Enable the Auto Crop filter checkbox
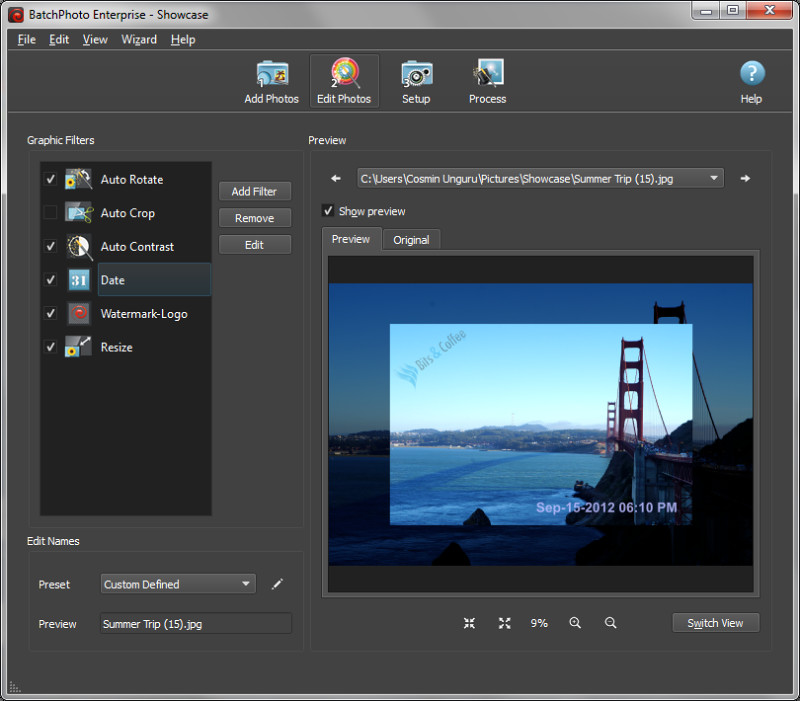 tap(50, 212)
